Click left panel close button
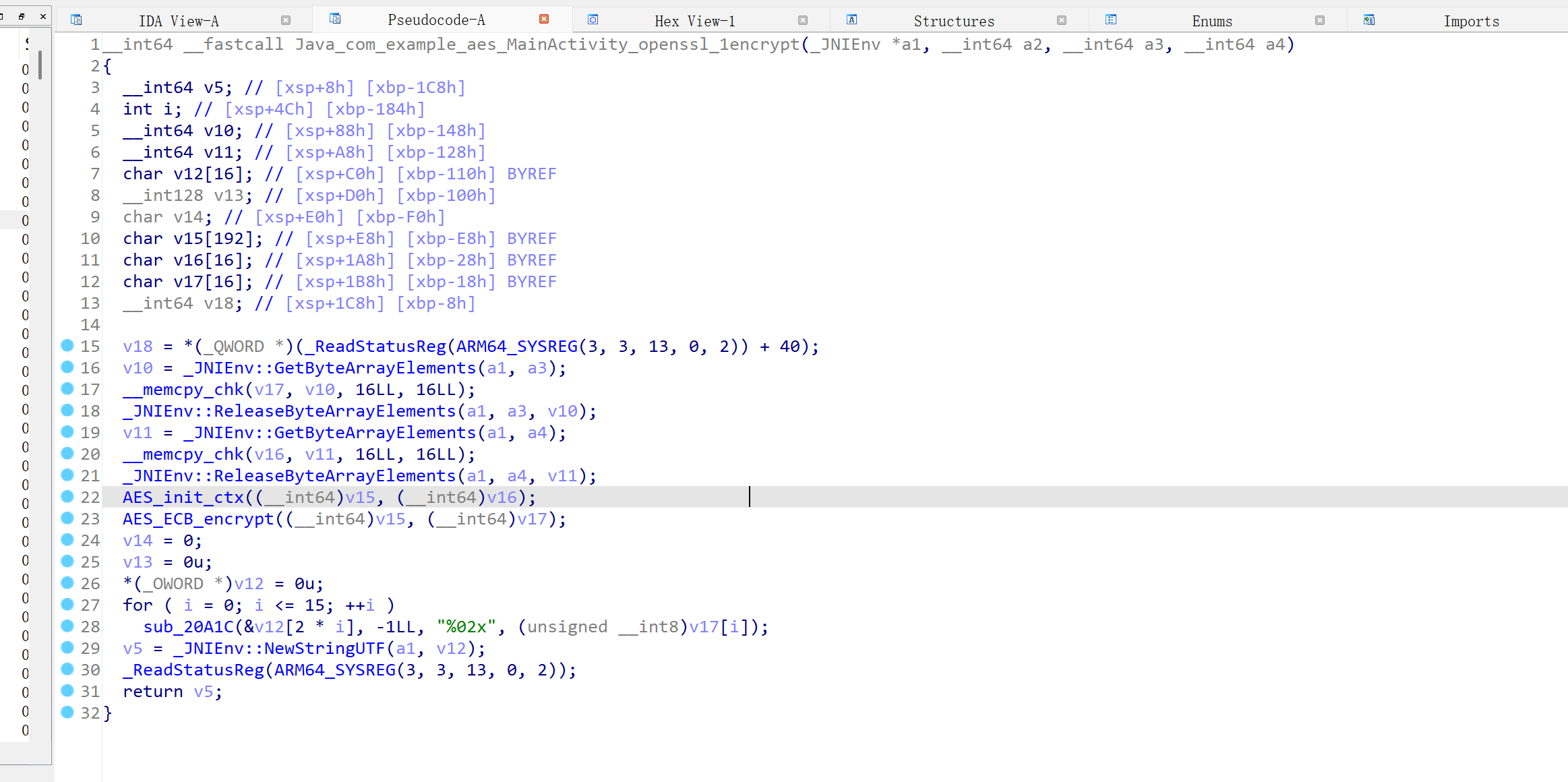 point(43,16)
